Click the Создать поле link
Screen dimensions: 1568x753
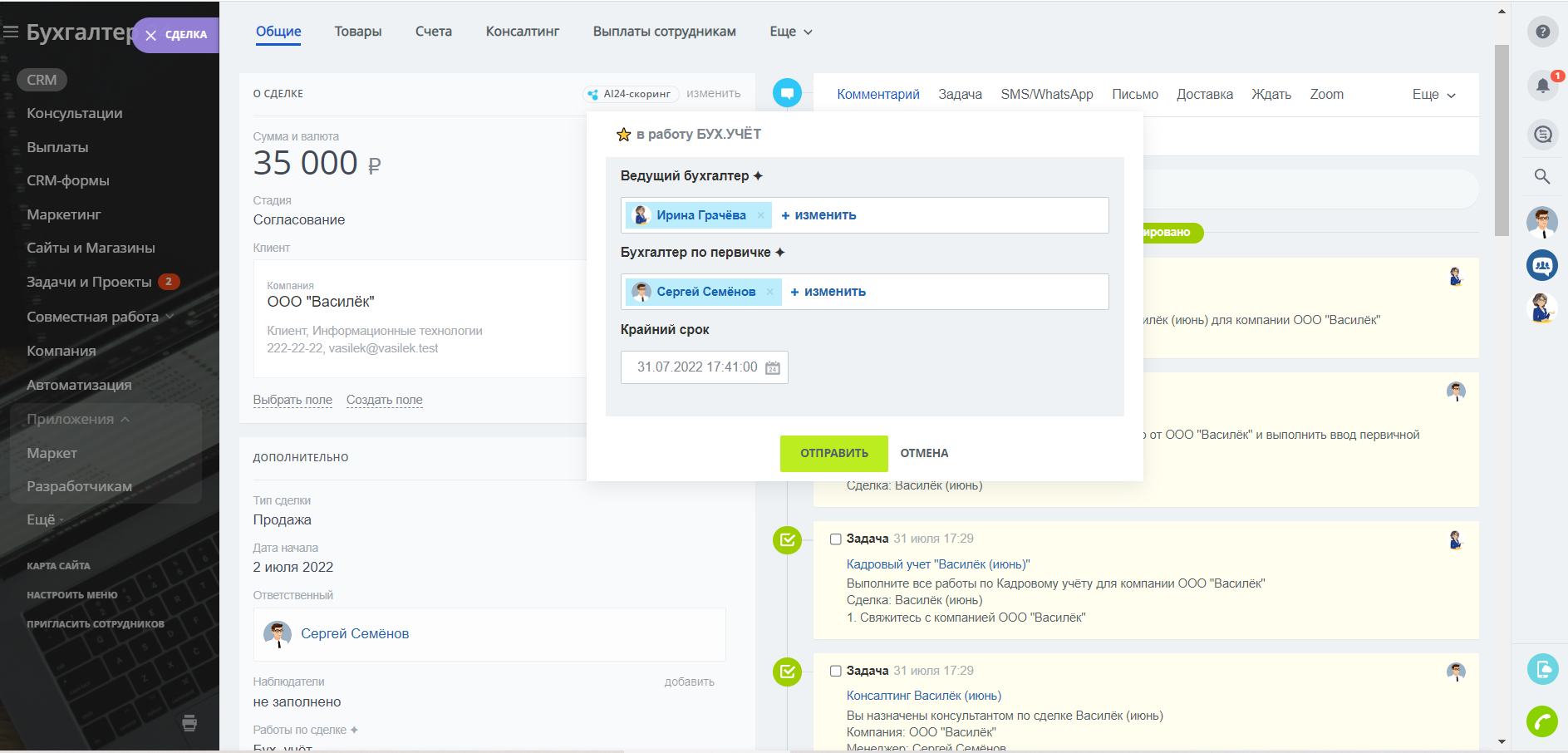385,400
